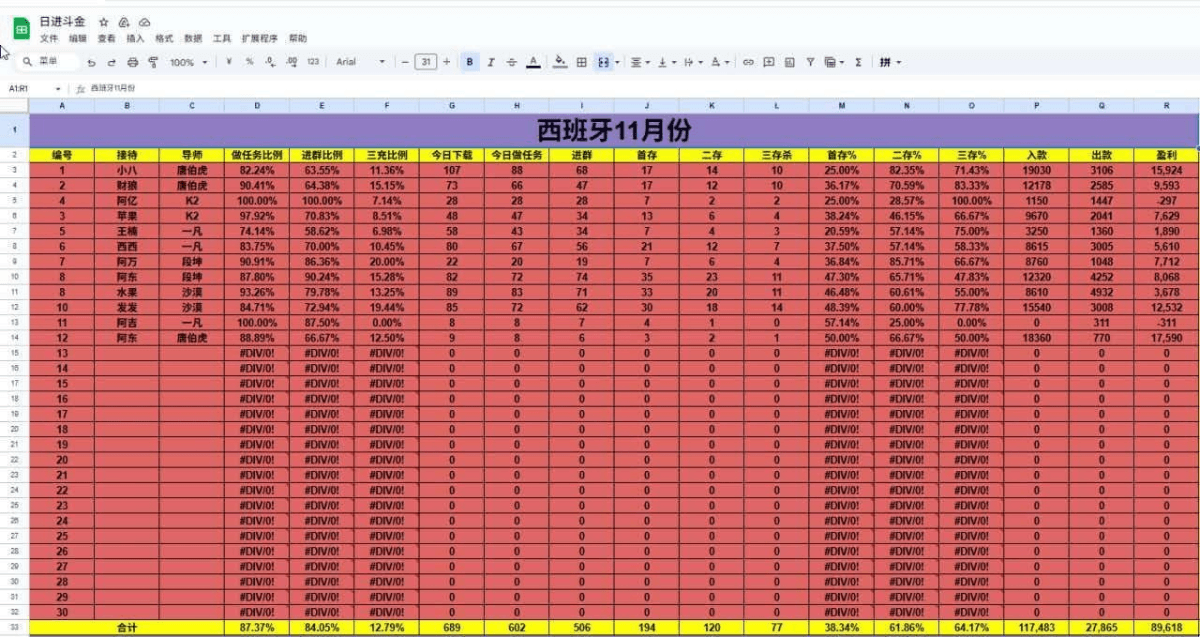Image resolution: width=1200 pixels, height=637 pixels.
Task: Select column header D
Action: [257, 105]
